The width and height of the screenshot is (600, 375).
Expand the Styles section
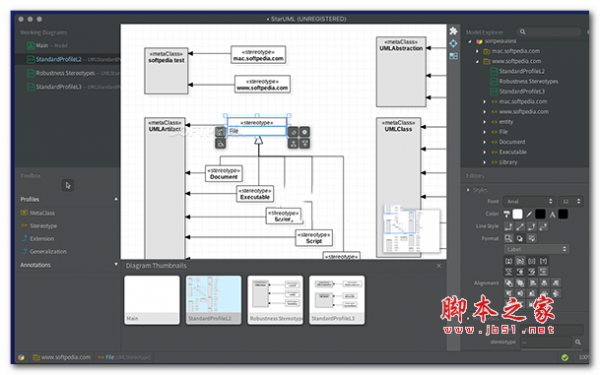tap(468, 190)
